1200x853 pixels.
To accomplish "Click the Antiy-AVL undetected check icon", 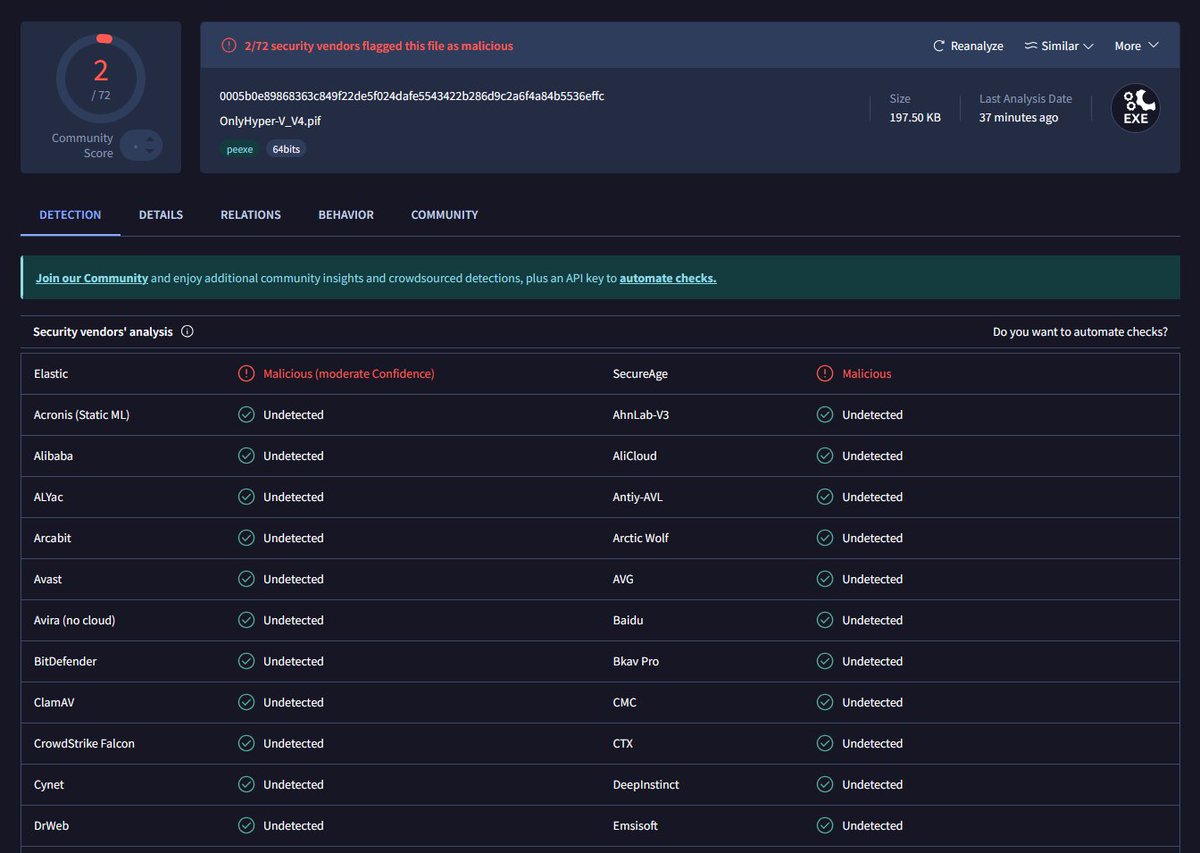I will (x=825, y=497).
